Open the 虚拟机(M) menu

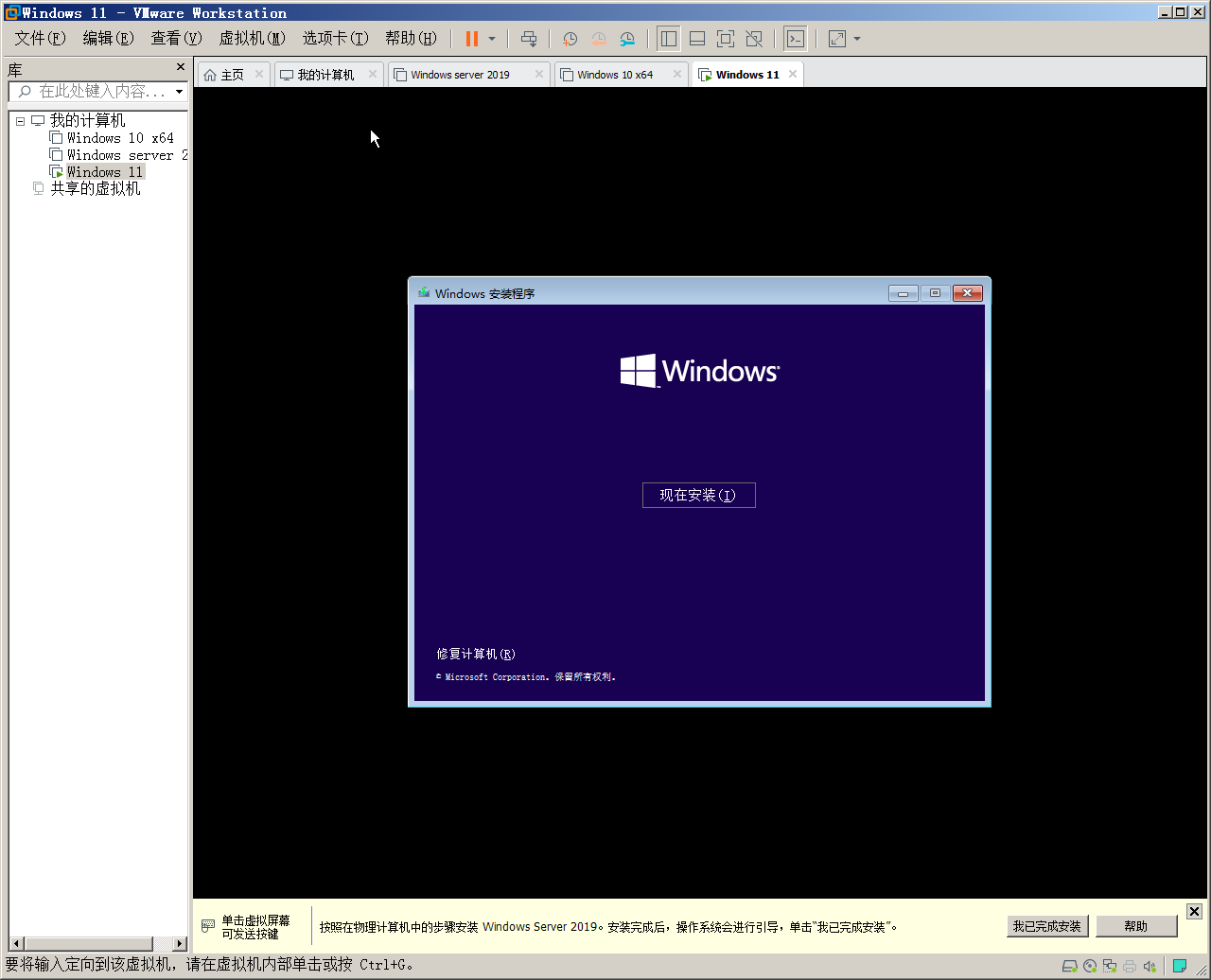coord(253,38)
